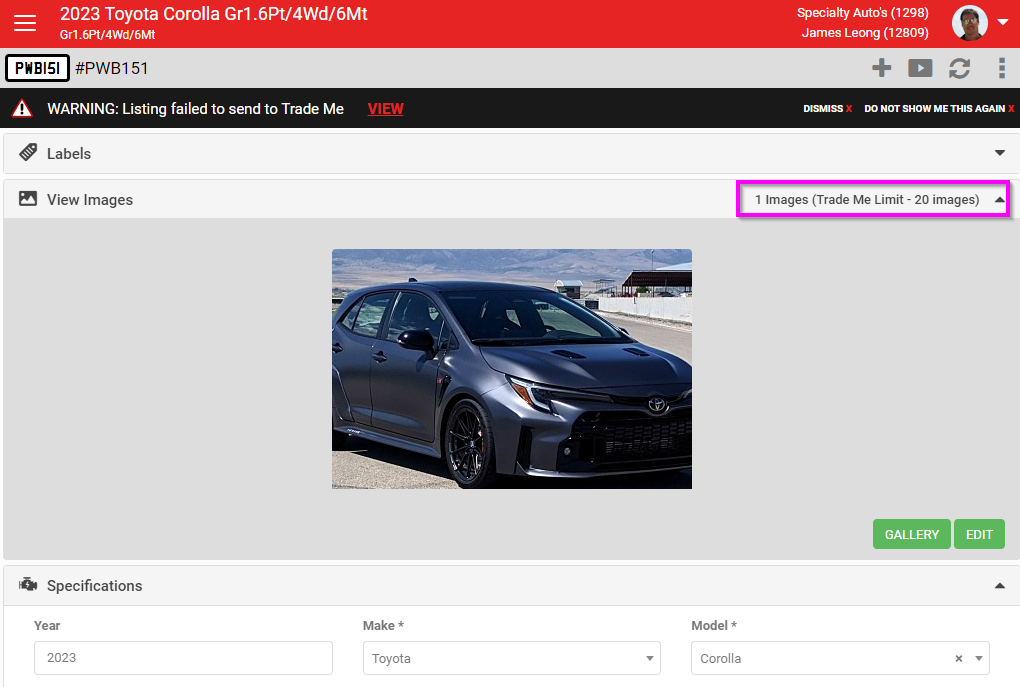Screen dimensions: 1020x687
Task: Open the three-dot more options menu
Action: pyautogui.click(x=1002, y=68)
